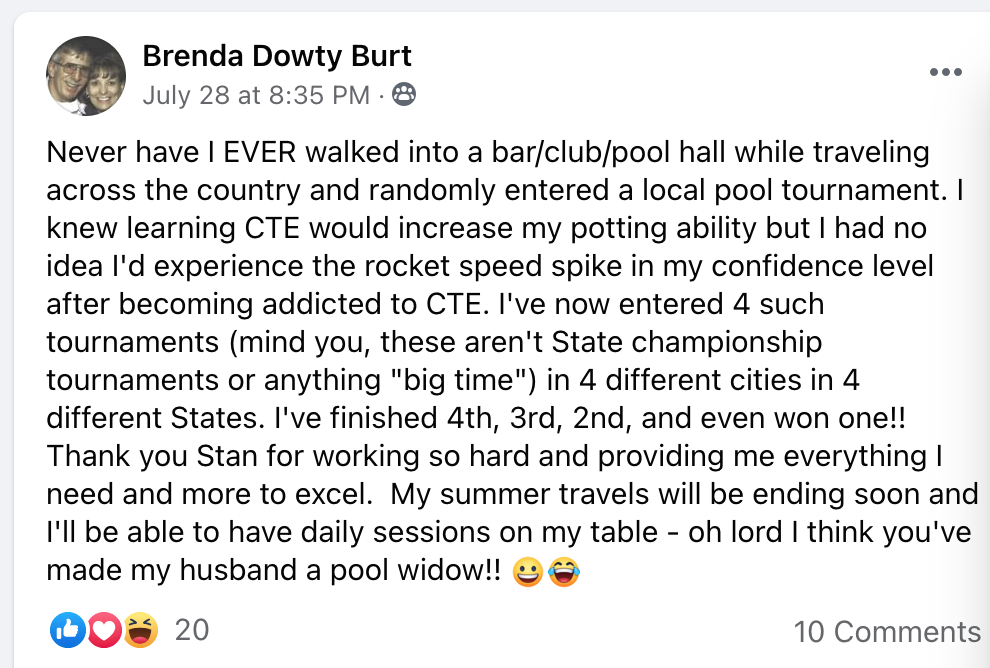Click the red heart Love reaction icon
This screenshot has width=990, height=668.
point(104,629)
